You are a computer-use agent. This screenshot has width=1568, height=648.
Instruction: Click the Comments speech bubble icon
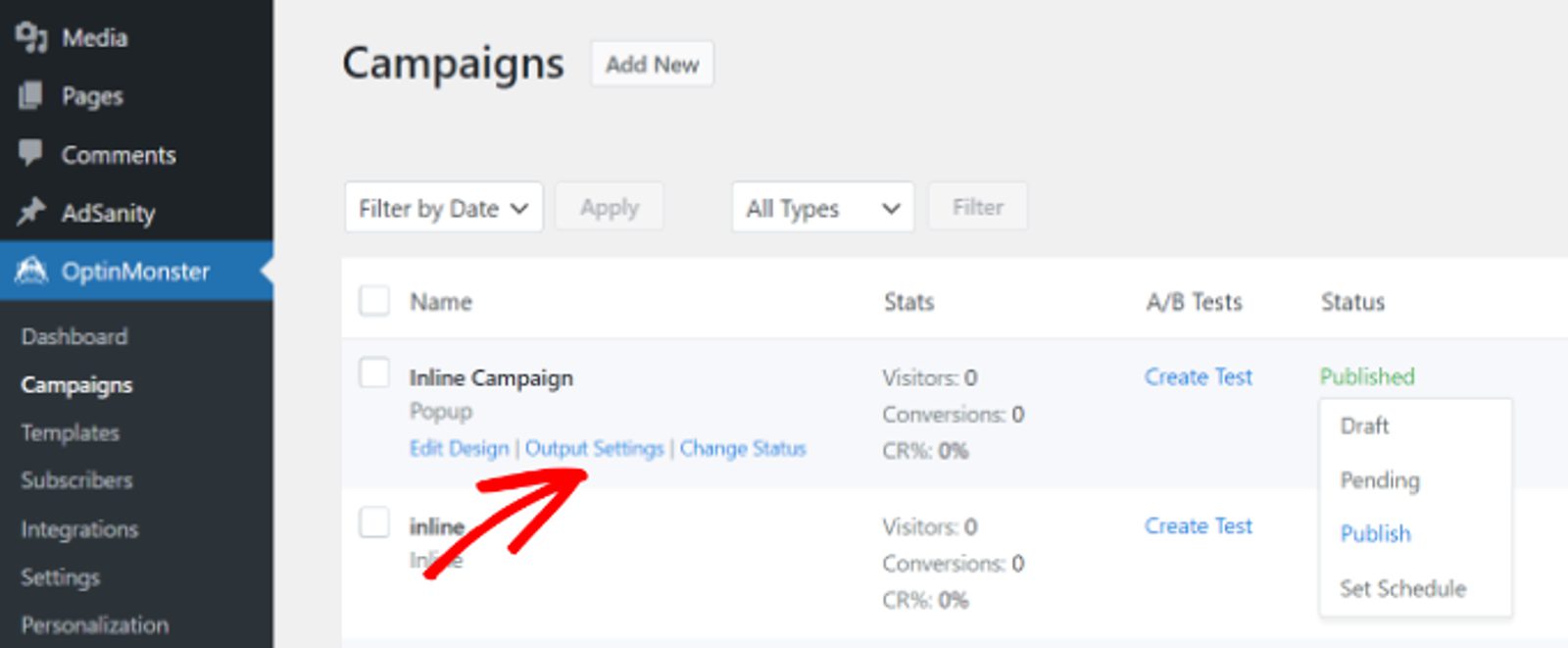tap(32, 154)
